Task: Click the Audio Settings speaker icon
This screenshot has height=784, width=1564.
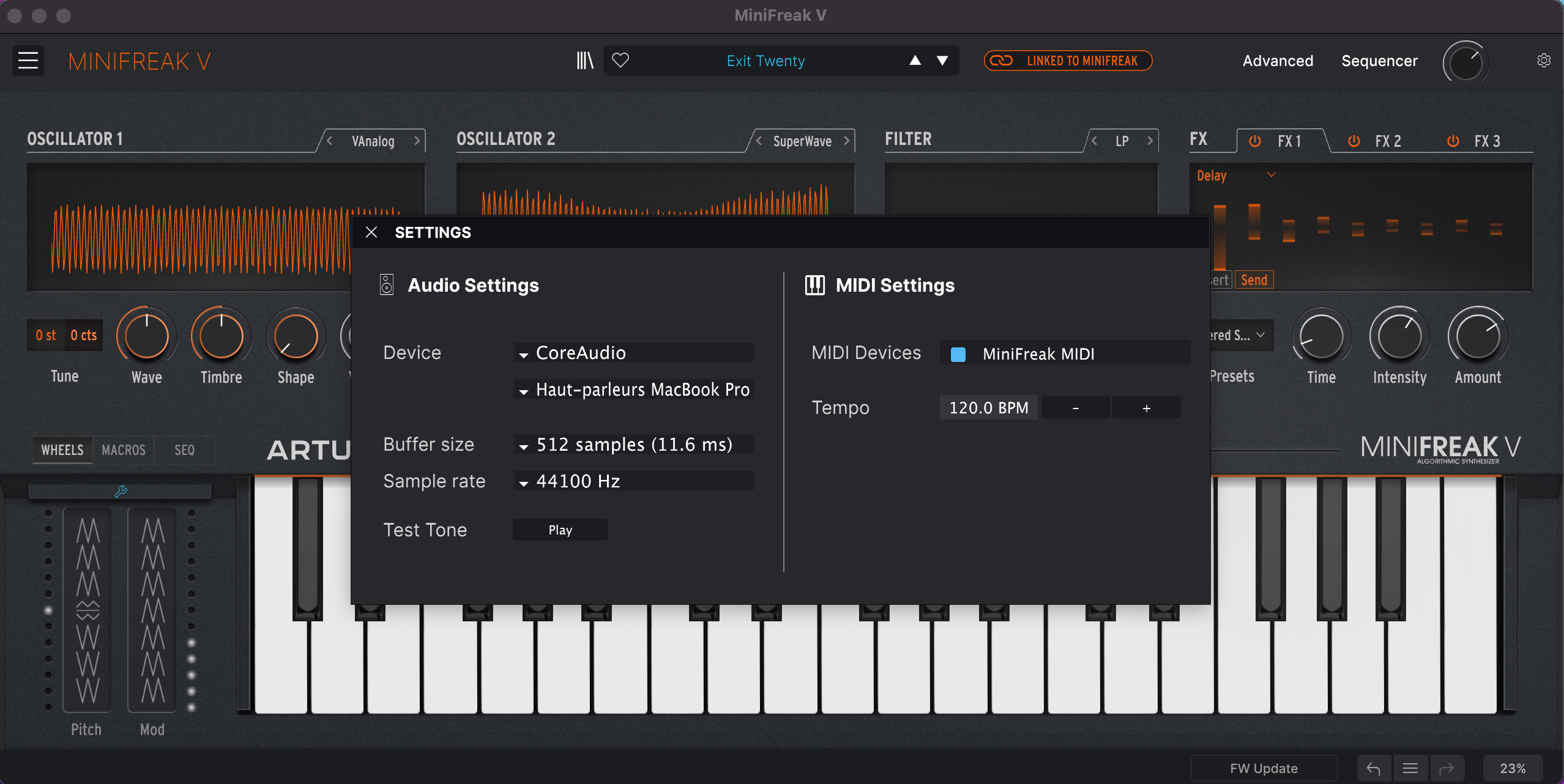Action: pyautogui.click(x=386, y=284)
